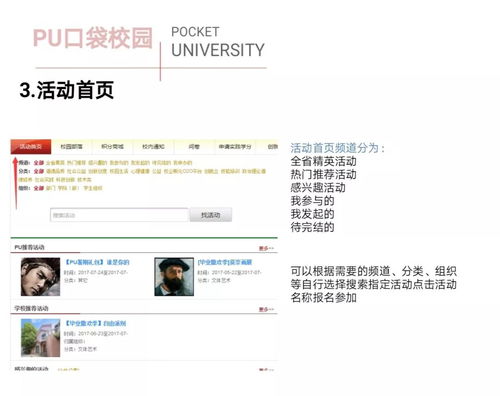Open the dark-haired man portrait thumbnail
500x396 pixels.
[41, 277]
